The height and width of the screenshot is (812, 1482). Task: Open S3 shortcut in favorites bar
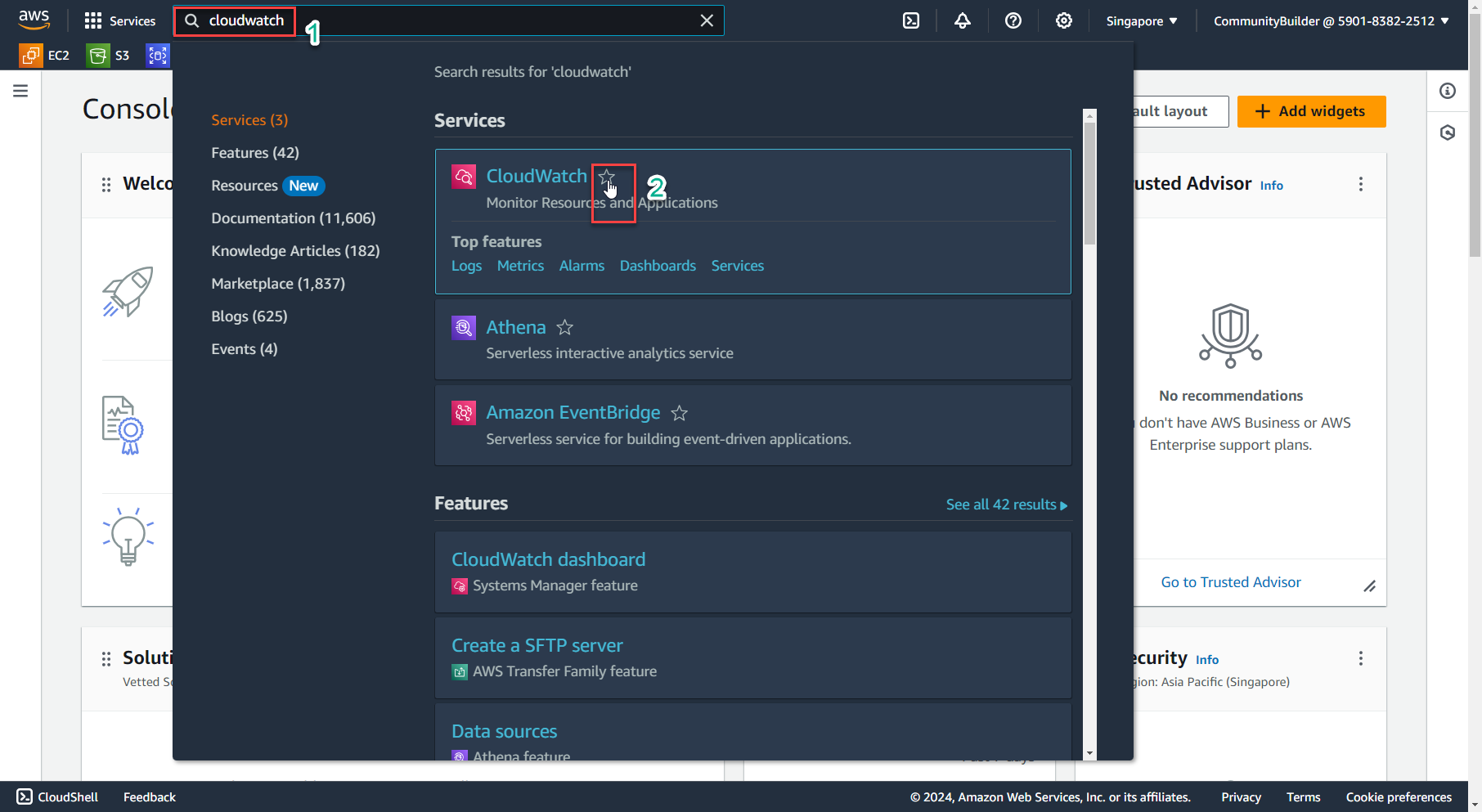pos(109,56)
